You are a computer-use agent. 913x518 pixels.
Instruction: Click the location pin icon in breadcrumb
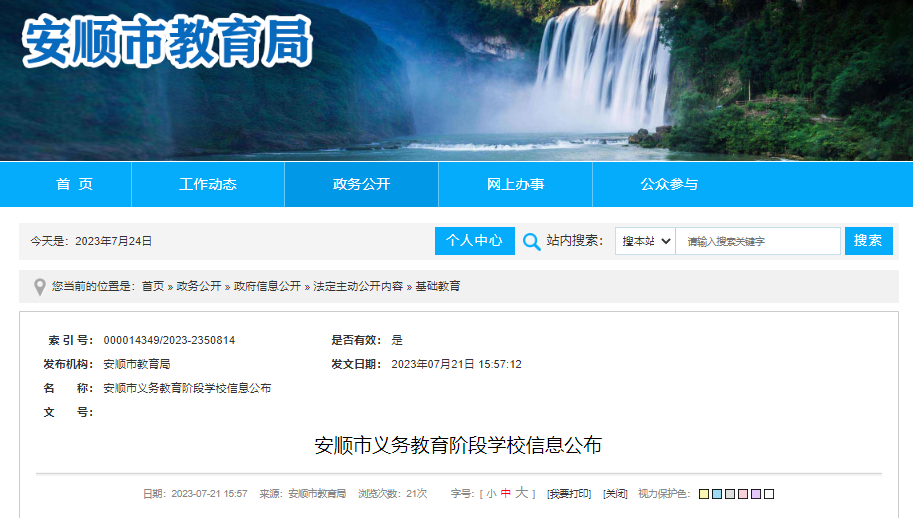[x=40, y=287]
